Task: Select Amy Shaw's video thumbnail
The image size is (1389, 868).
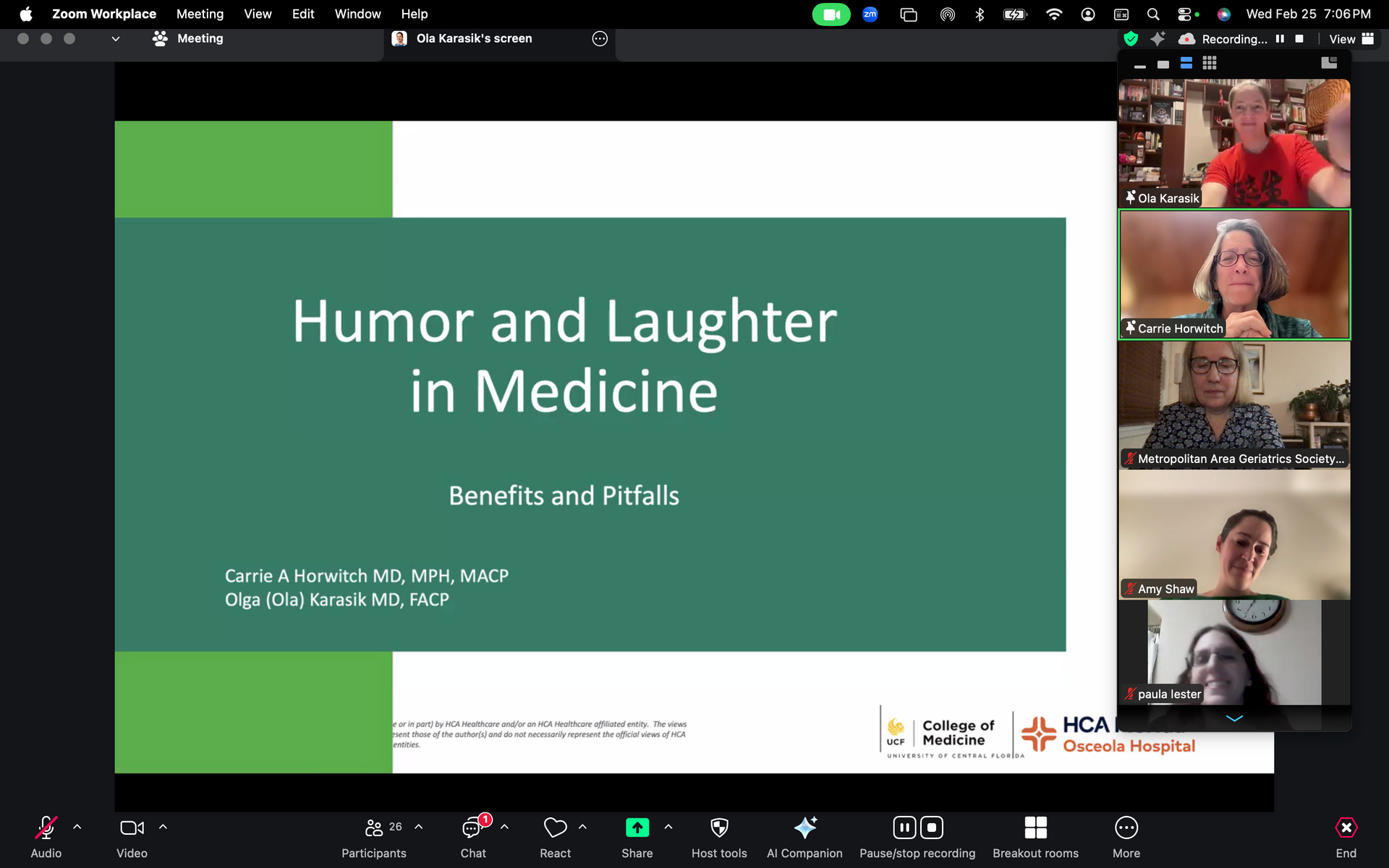Action: coord(1234,535)
